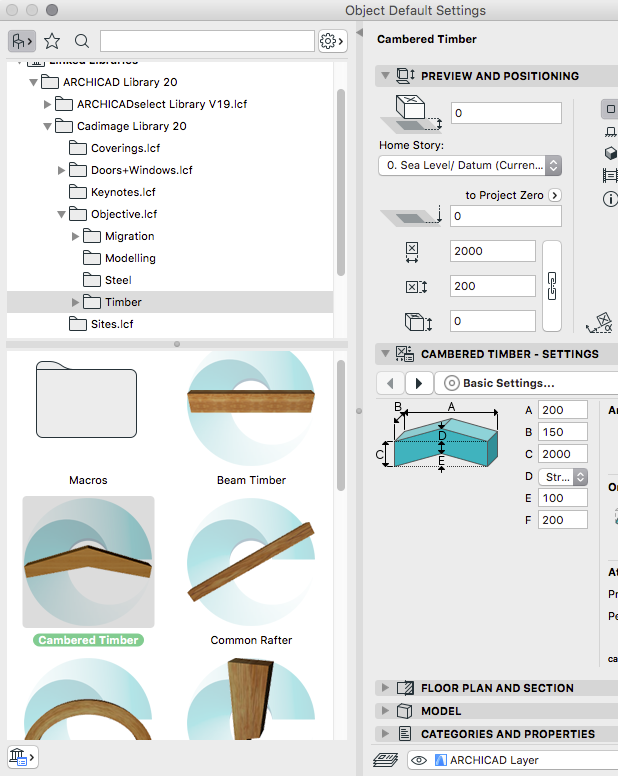Click parameter B value 150 field
618x776 pixels.
pos(563,432)
